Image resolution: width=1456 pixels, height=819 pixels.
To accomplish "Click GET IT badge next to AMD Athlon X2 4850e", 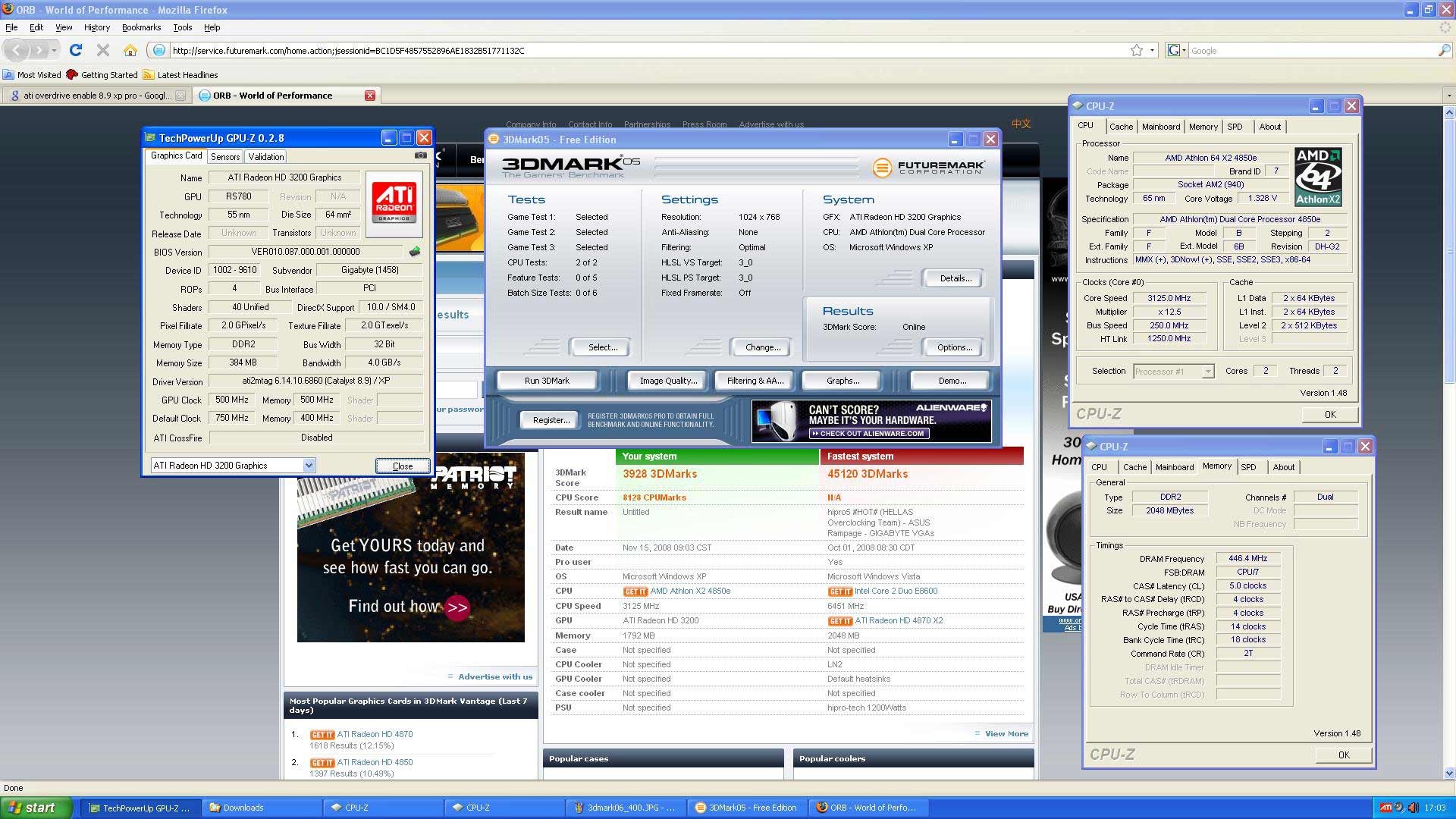I will coord(635,591).
